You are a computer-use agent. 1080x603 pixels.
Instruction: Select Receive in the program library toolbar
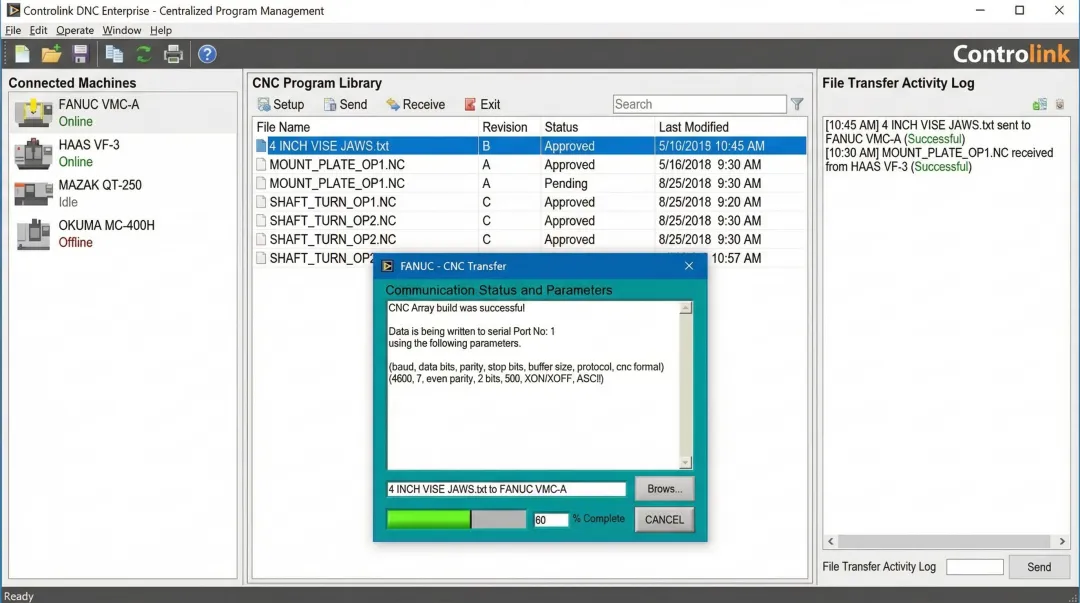(416, 103)
